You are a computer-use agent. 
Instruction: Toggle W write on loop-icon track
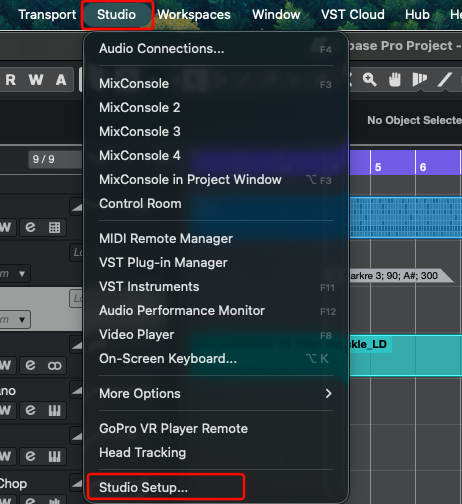(6, 365)
